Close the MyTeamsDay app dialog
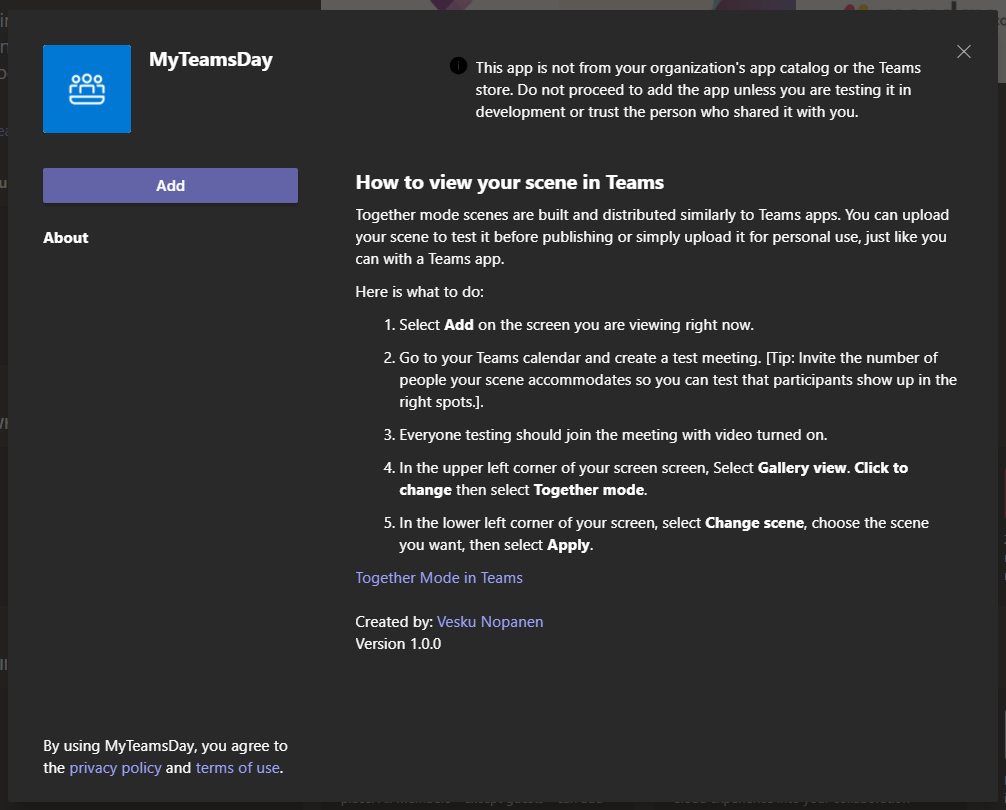 [963, 52]
